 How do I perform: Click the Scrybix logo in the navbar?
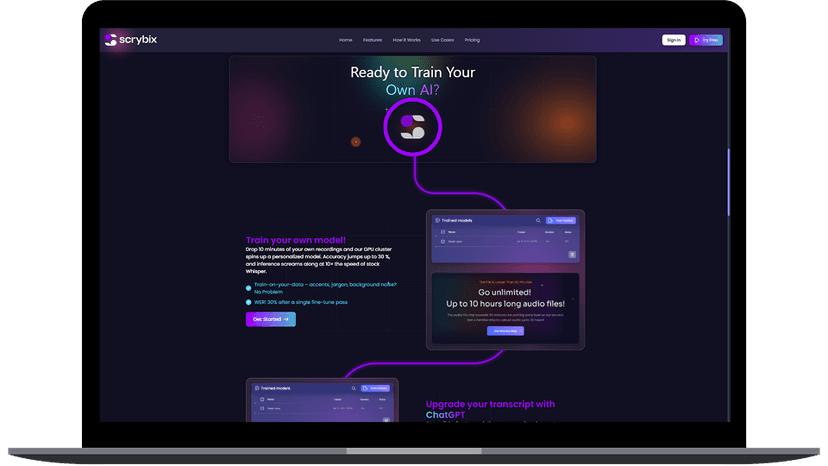click(130, 40)
